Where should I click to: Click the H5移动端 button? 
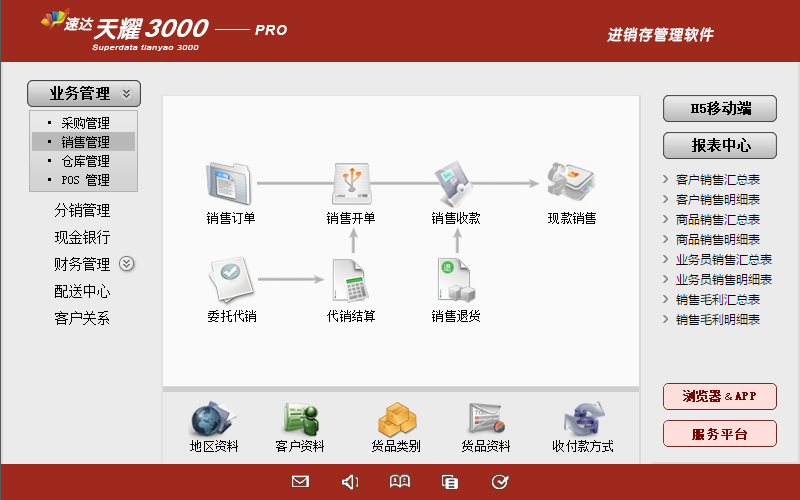pyautogui.click(x=720, y=108)
